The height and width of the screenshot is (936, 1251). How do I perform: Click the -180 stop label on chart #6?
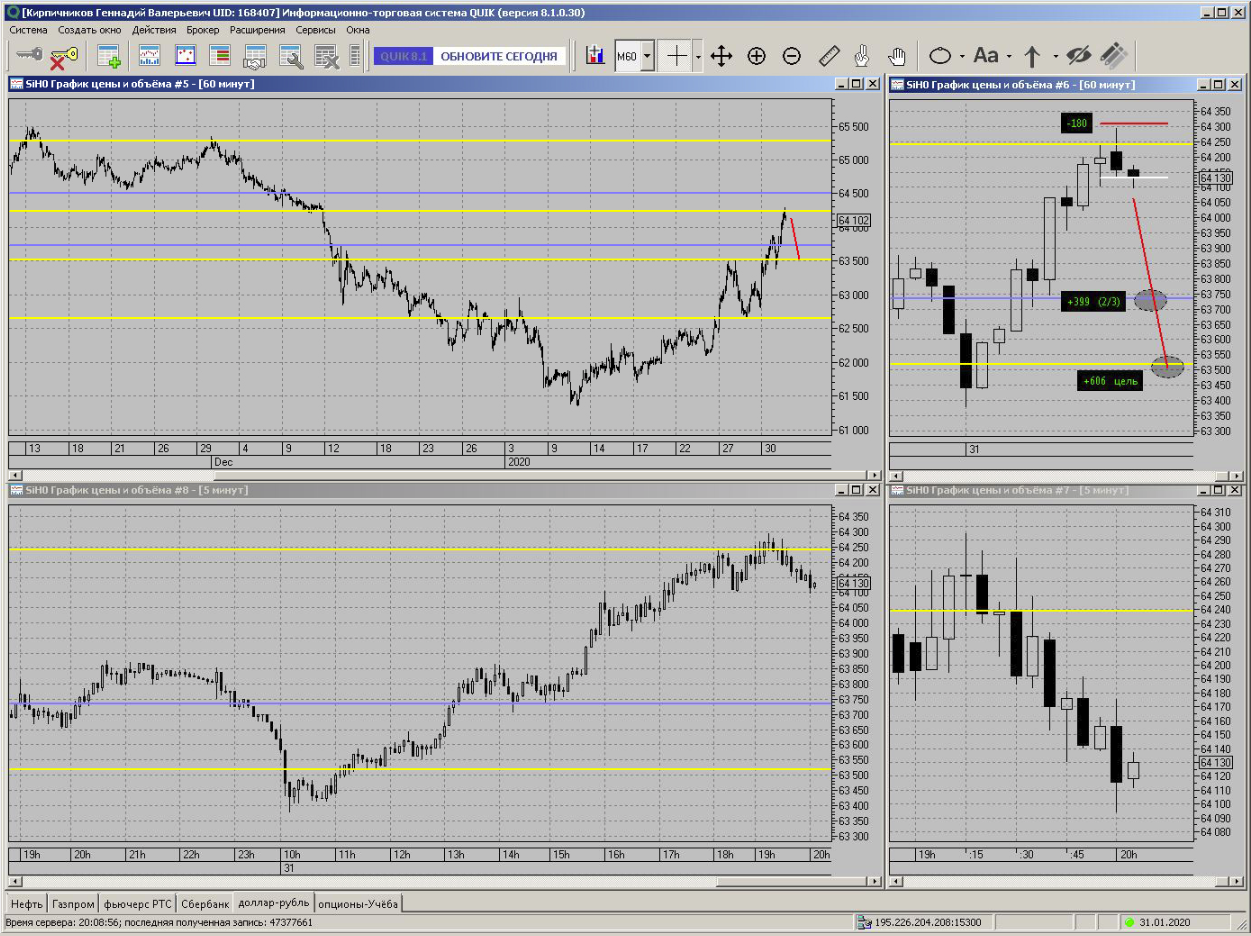[x=1078, y=123]
